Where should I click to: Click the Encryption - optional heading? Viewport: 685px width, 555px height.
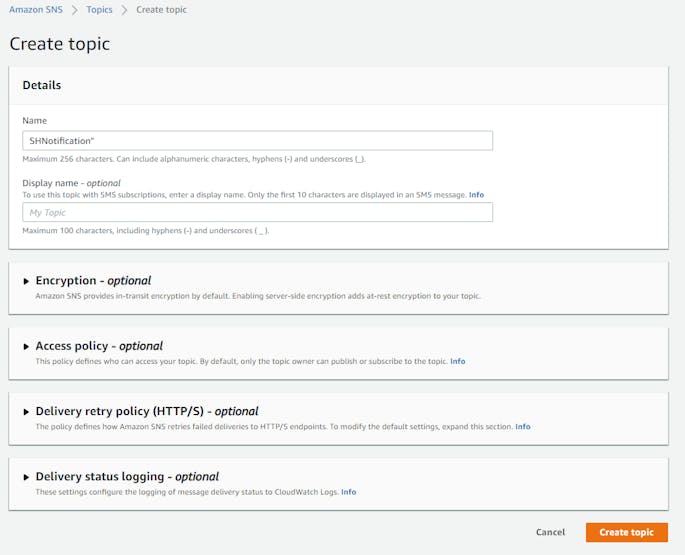(93, 281)
